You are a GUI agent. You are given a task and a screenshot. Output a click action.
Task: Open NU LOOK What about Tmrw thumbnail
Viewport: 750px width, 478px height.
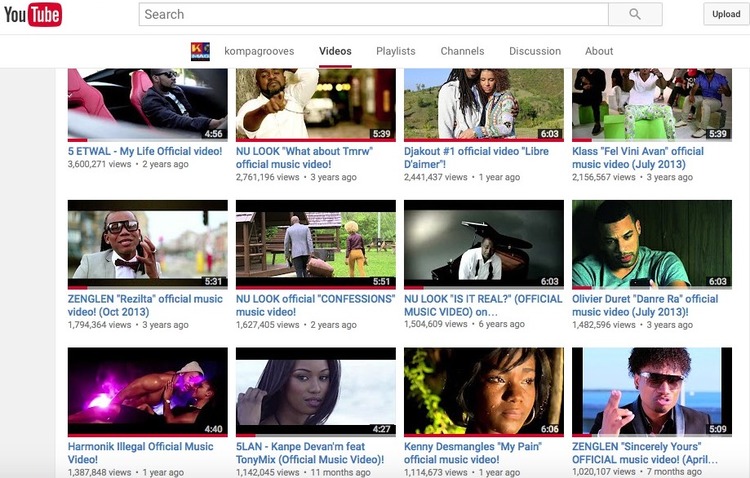coord(316,105)
